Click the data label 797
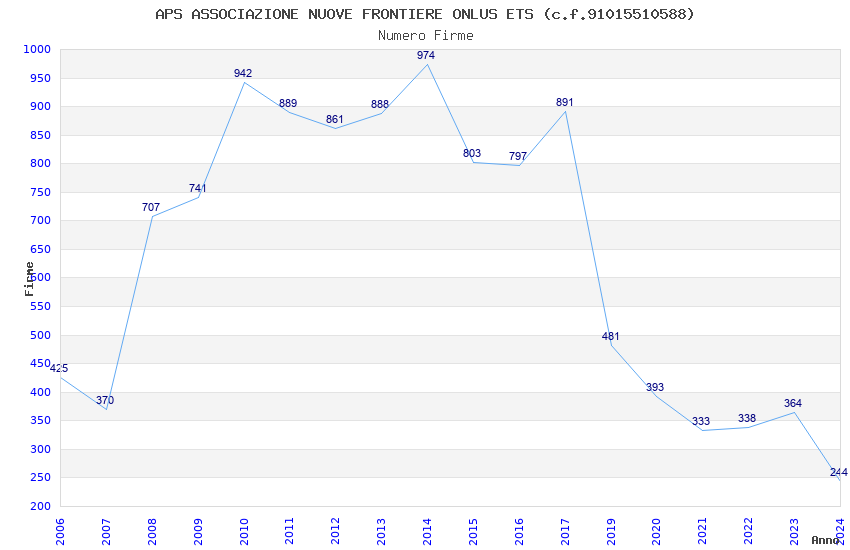Screen dimensions: 850x550 point(518,157)
